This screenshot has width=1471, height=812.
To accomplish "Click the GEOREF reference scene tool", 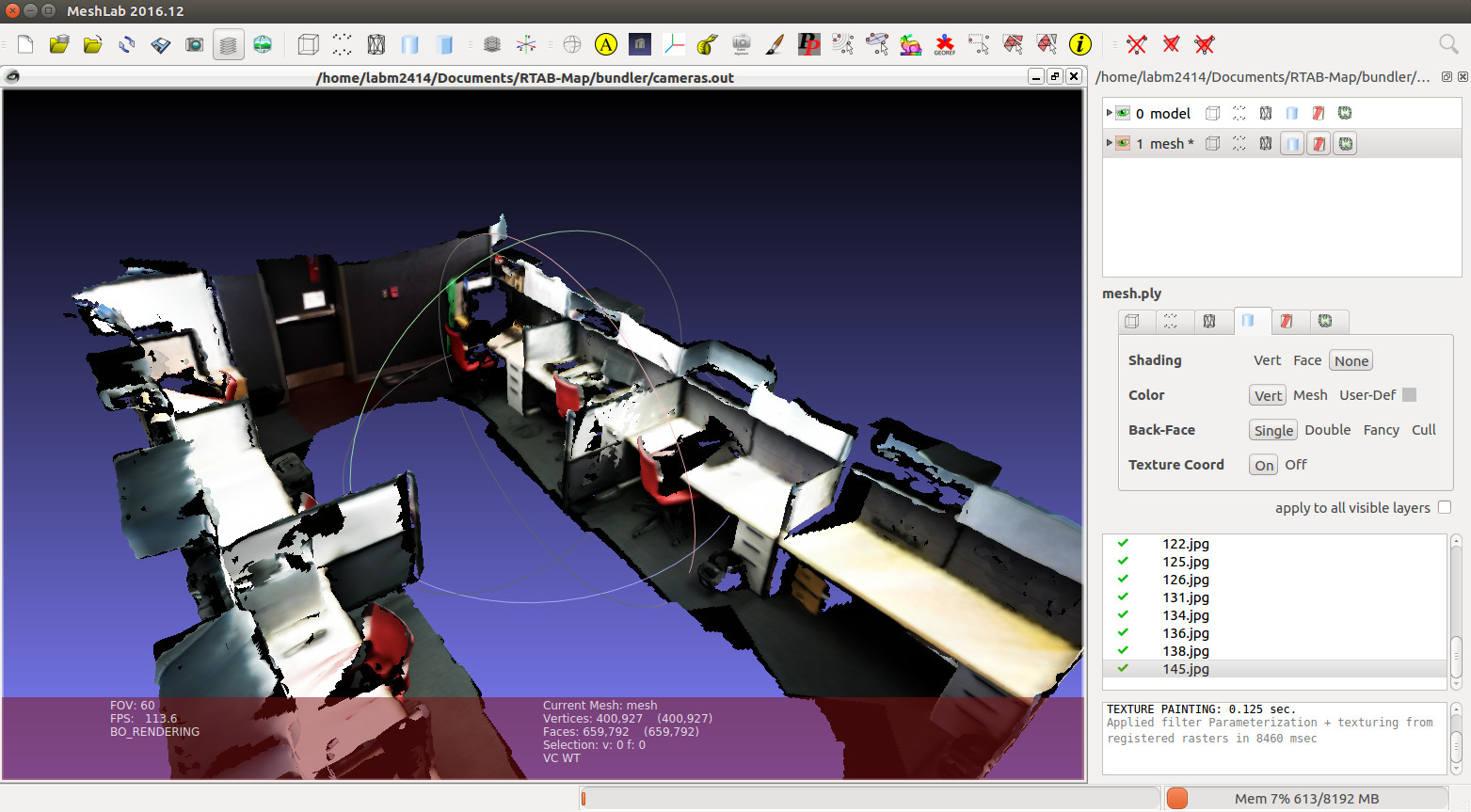I will [944, 44].
